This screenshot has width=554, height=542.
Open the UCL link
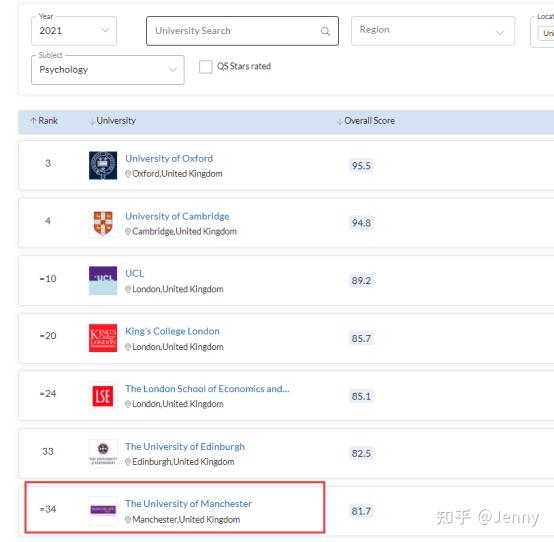134,273
